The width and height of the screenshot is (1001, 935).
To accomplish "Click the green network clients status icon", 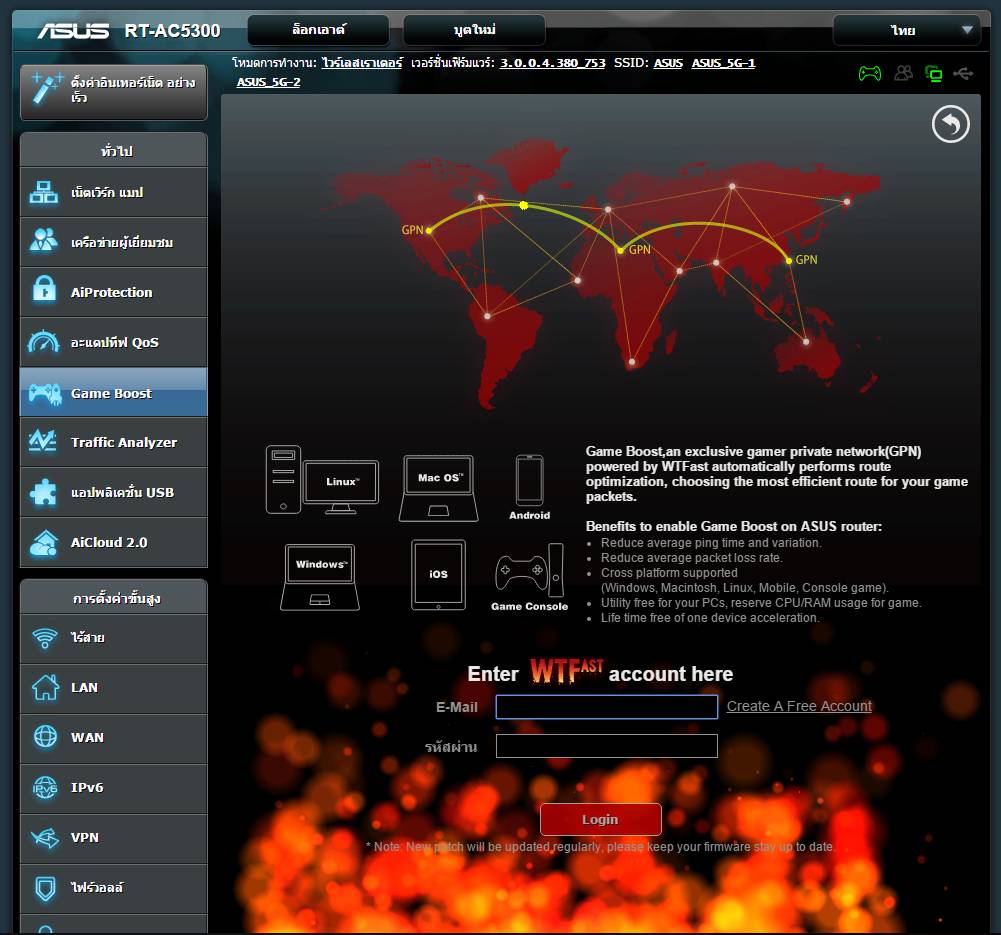I will (933, 74).
